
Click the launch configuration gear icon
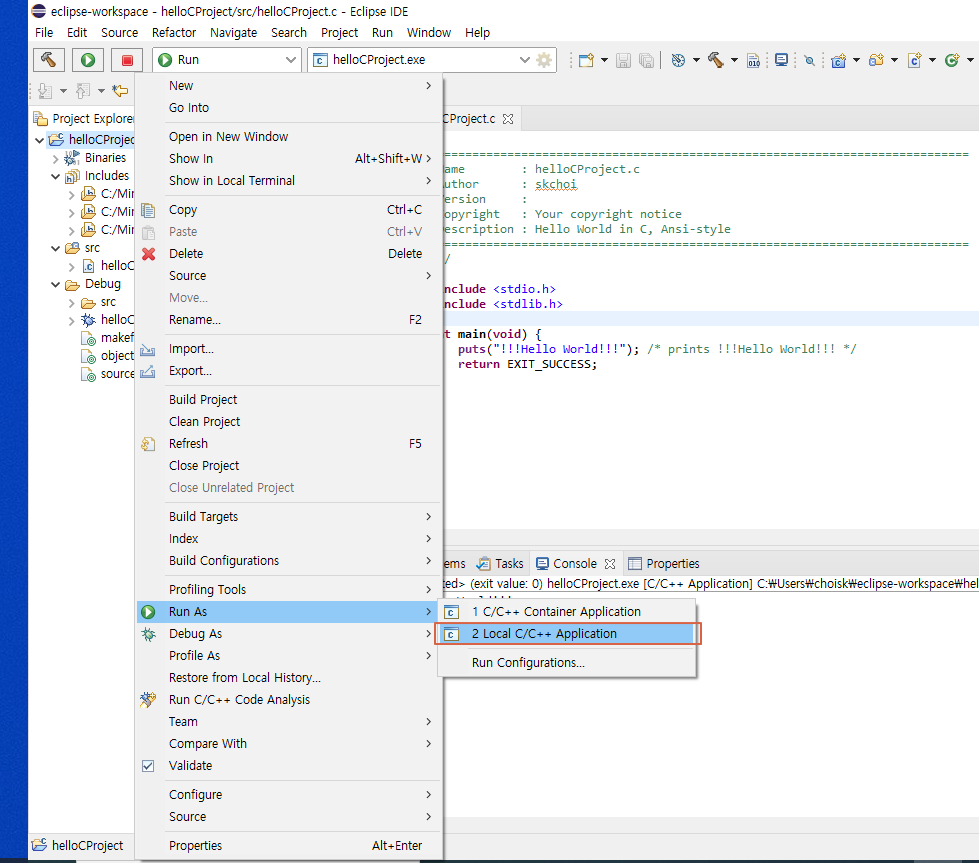[x=544, y=60]
